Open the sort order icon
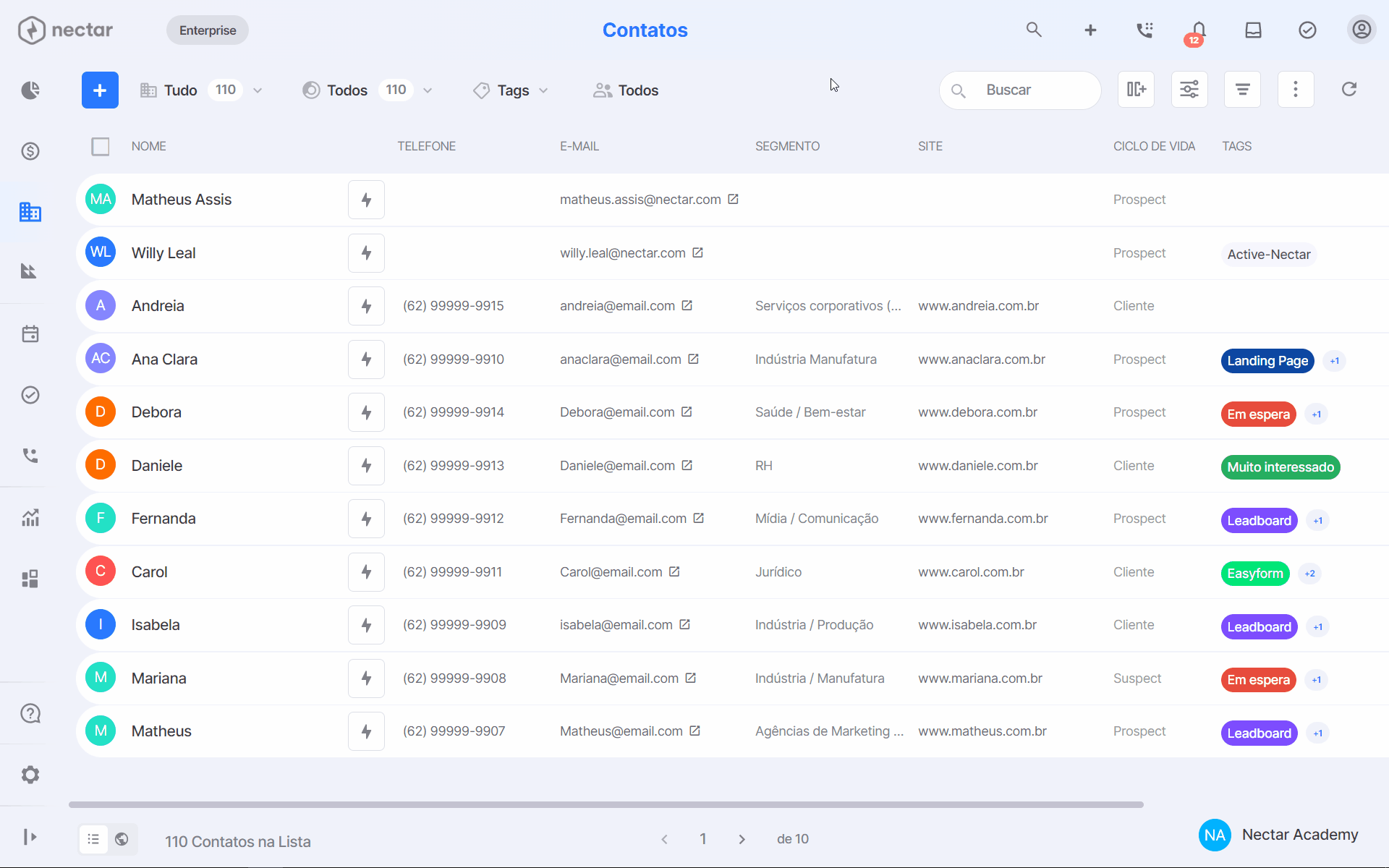 point(1242,90)
